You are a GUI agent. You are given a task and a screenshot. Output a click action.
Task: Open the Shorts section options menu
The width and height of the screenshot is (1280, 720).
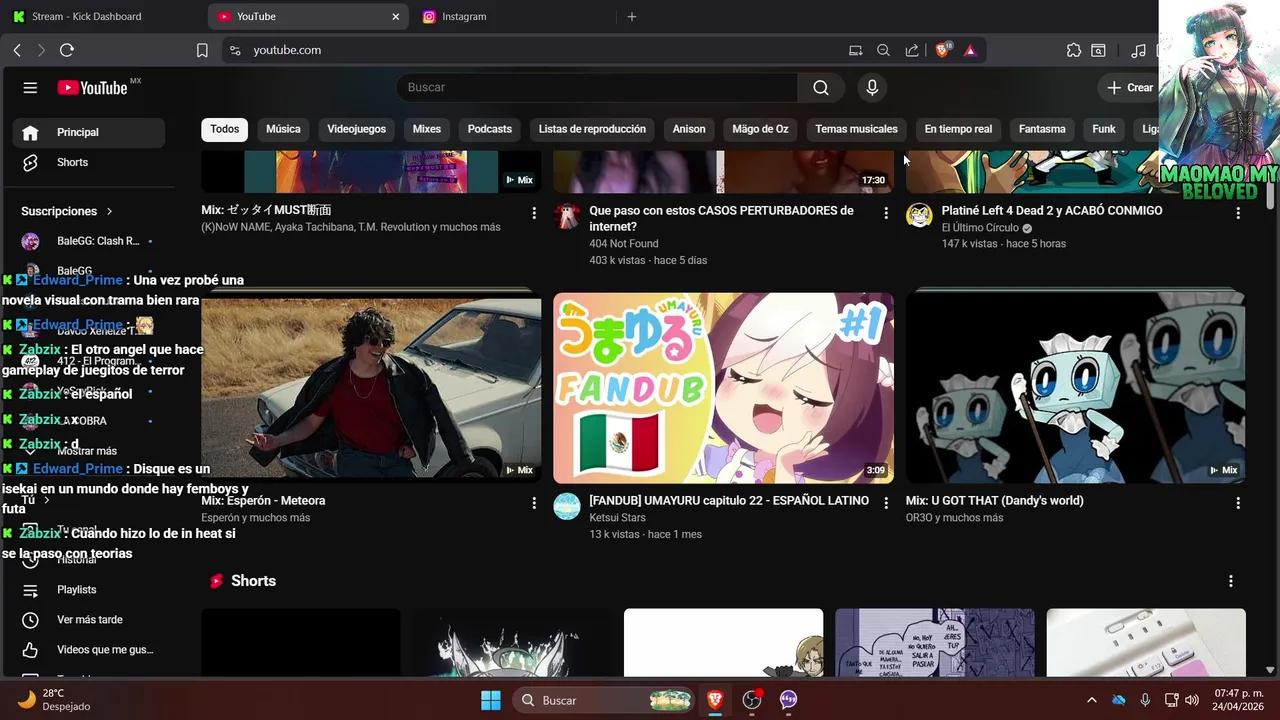1231,581
